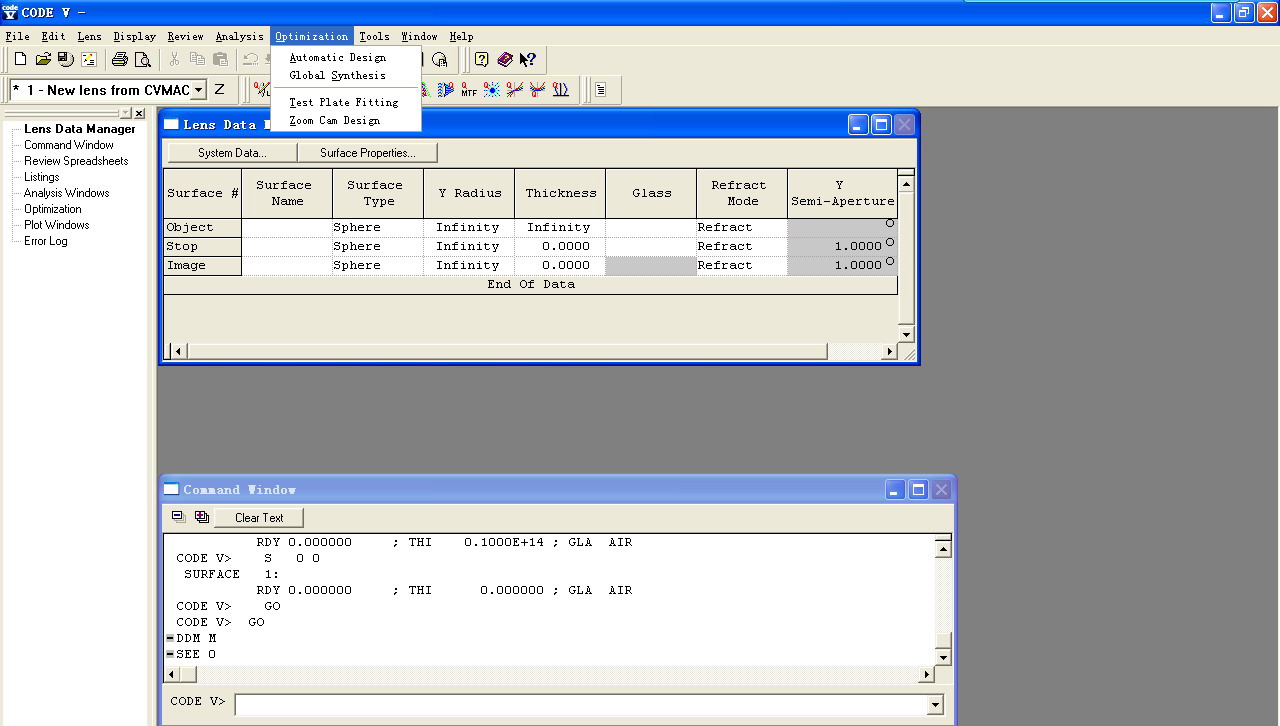
Task: Click the yellow question mark Help icon
Action: (x=482, y=60)
